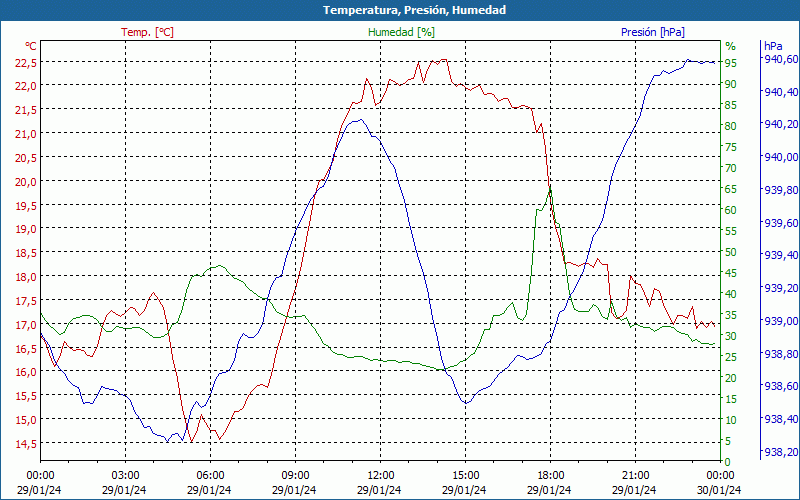Click temperature axis value '14,5'

pyautogui.click(x=26, y=444)
